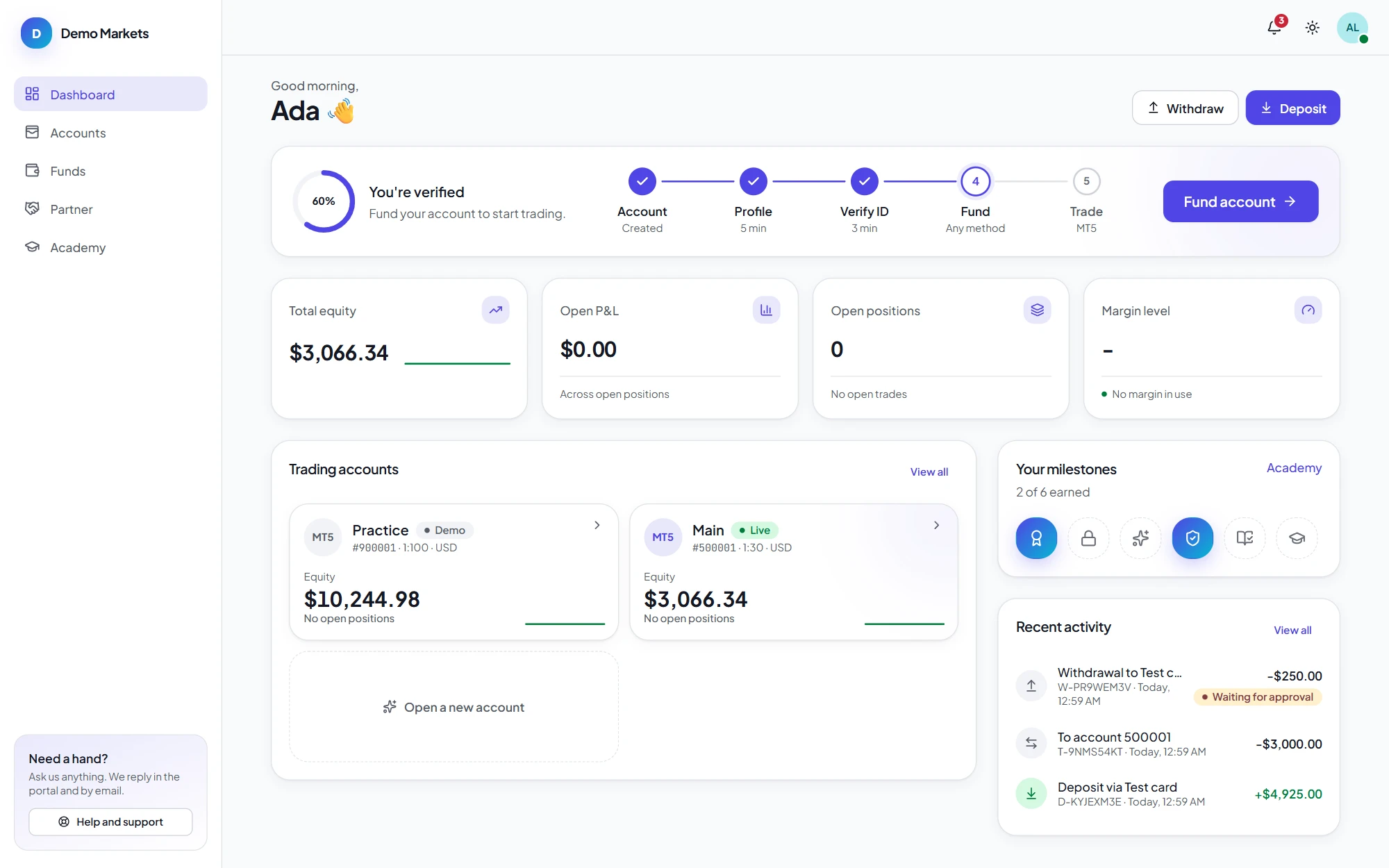The height and width of the screenshot is (868, 1389).
Task: Open To account 500001 activity
Action: coord(1169,743)
